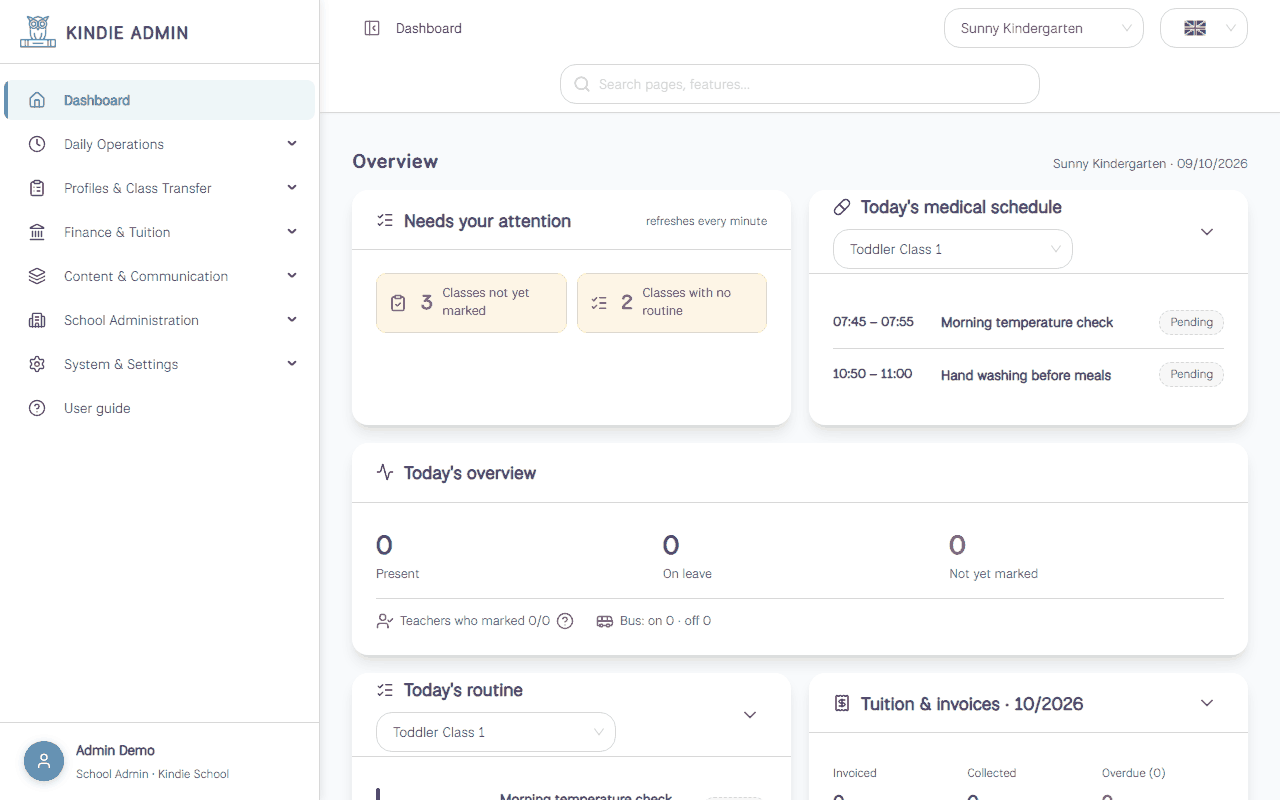Click the help icon beside Teachers who marked
Image resolution: width=1280 pixels, height=800 pixels.
click(x=565, y=621)
